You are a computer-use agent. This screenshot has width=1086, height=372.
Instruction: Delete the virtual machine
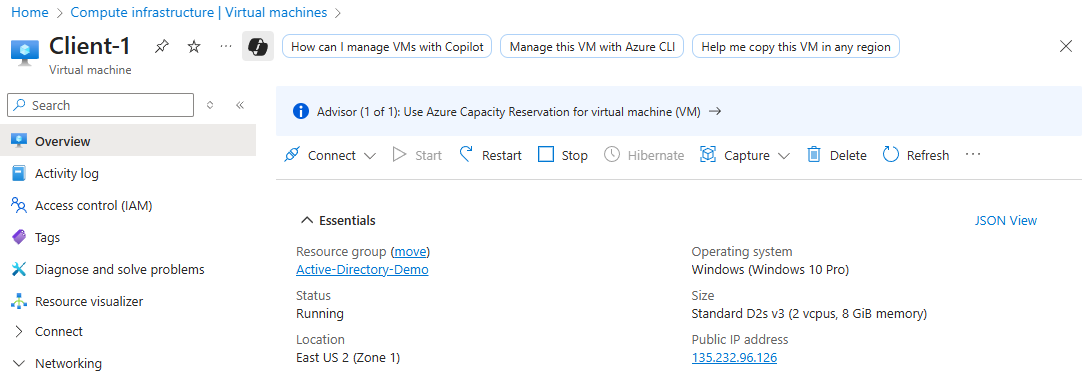[837, 155]
